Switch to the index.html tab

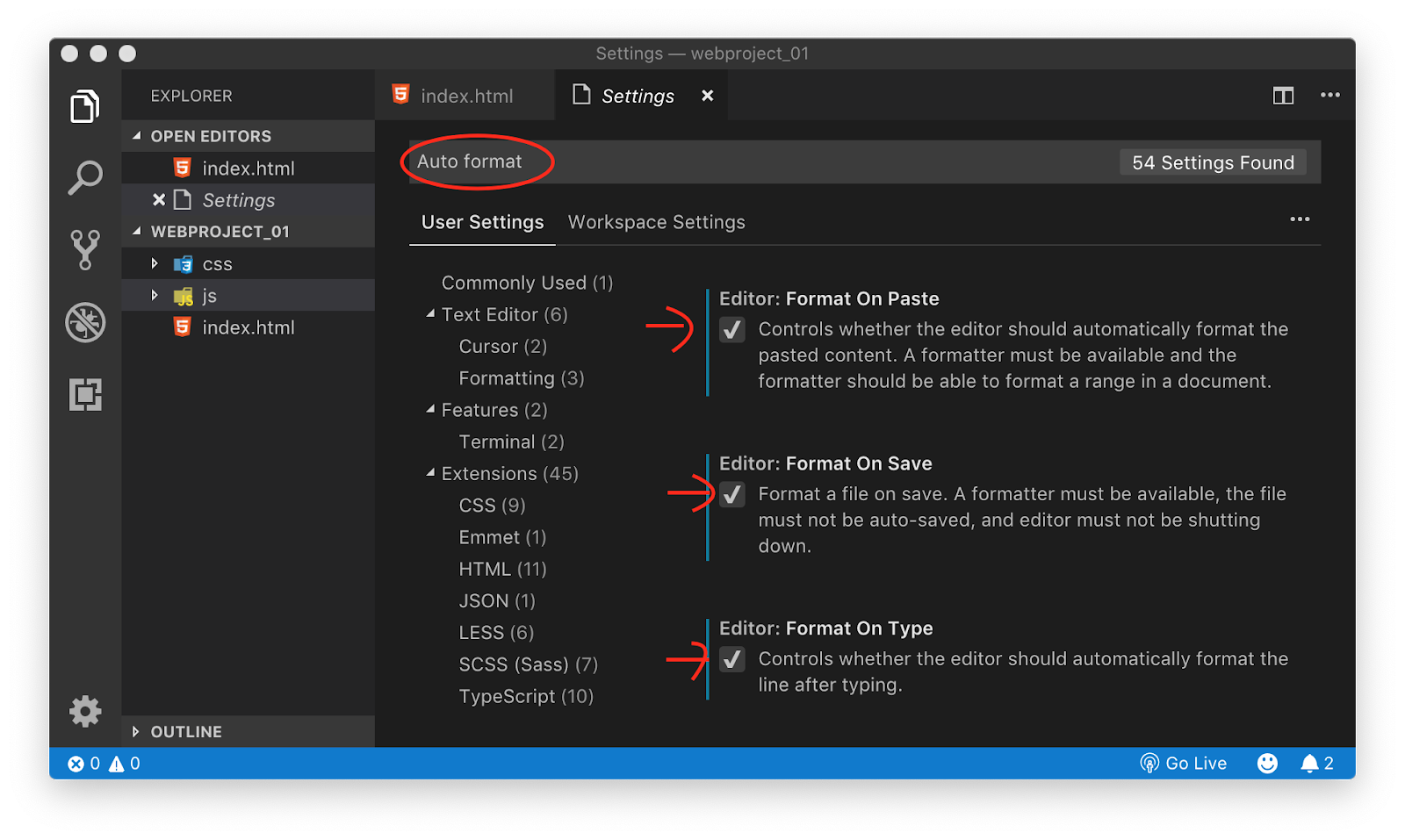click(x=465, y=95)
